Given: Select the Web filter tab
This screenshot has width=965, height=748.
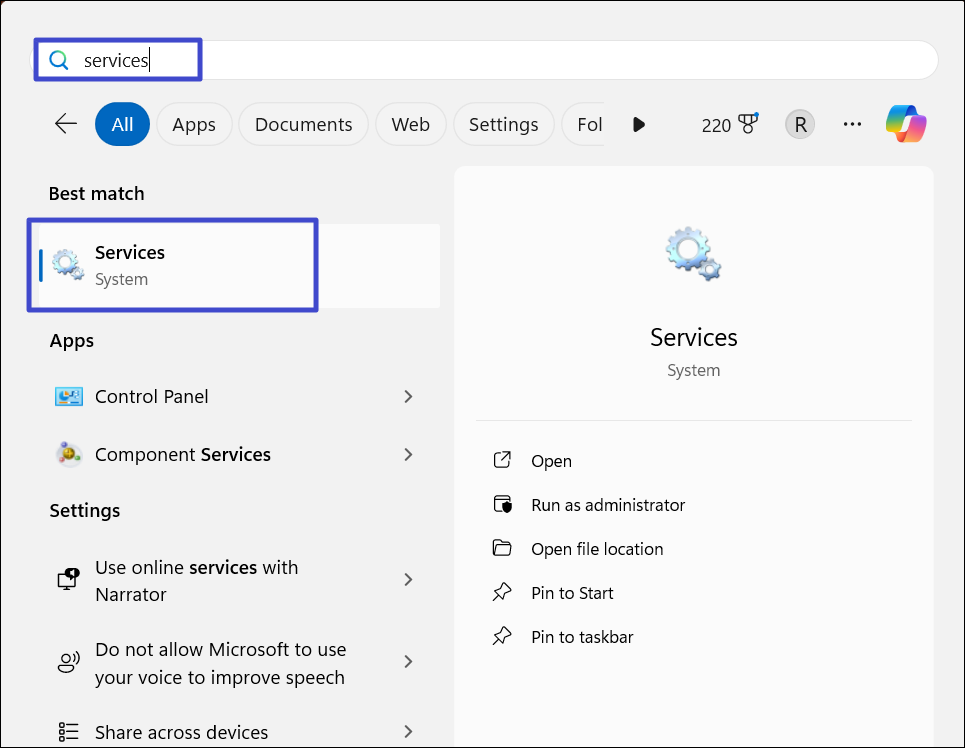Looking at the screenshot, I should tap(410, 124).
